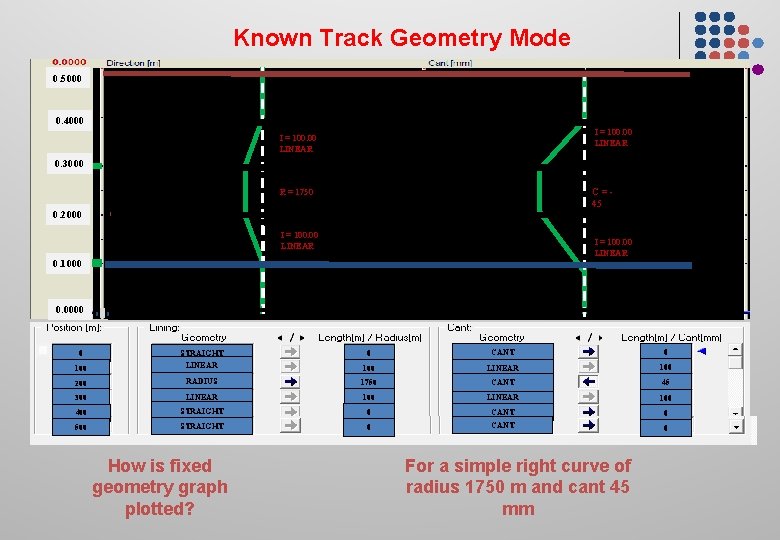Click the bottom scroll down arrow in the Cant panel
Viewport: 780px width, 540px height.
tap(735, 426)
